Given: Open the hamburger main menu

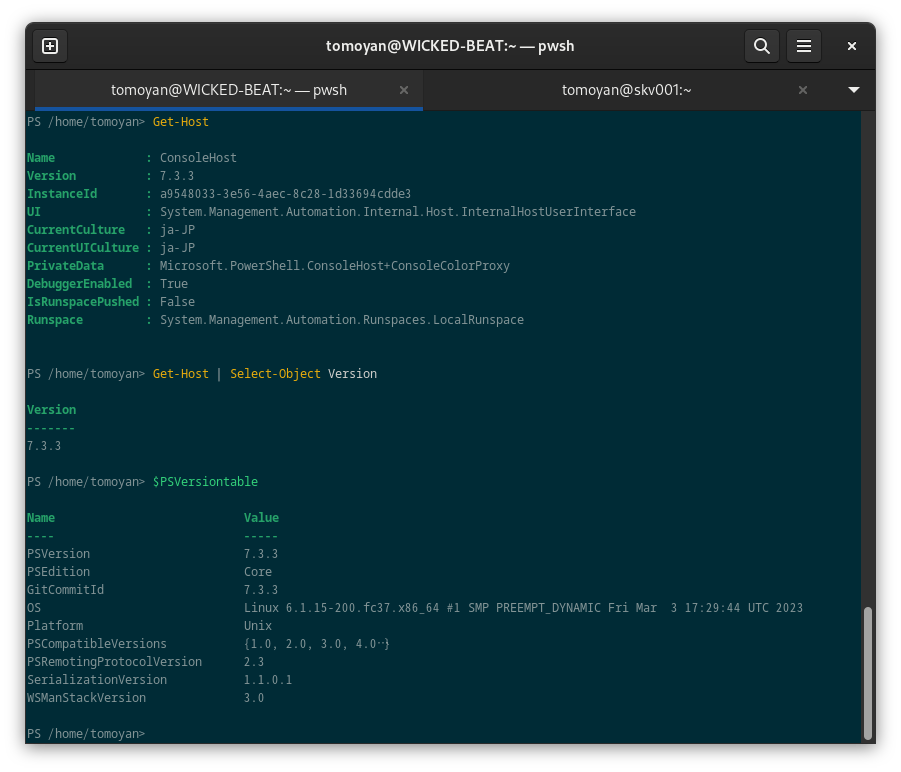Looking at the screenshot, I should (x=803, y=46).
